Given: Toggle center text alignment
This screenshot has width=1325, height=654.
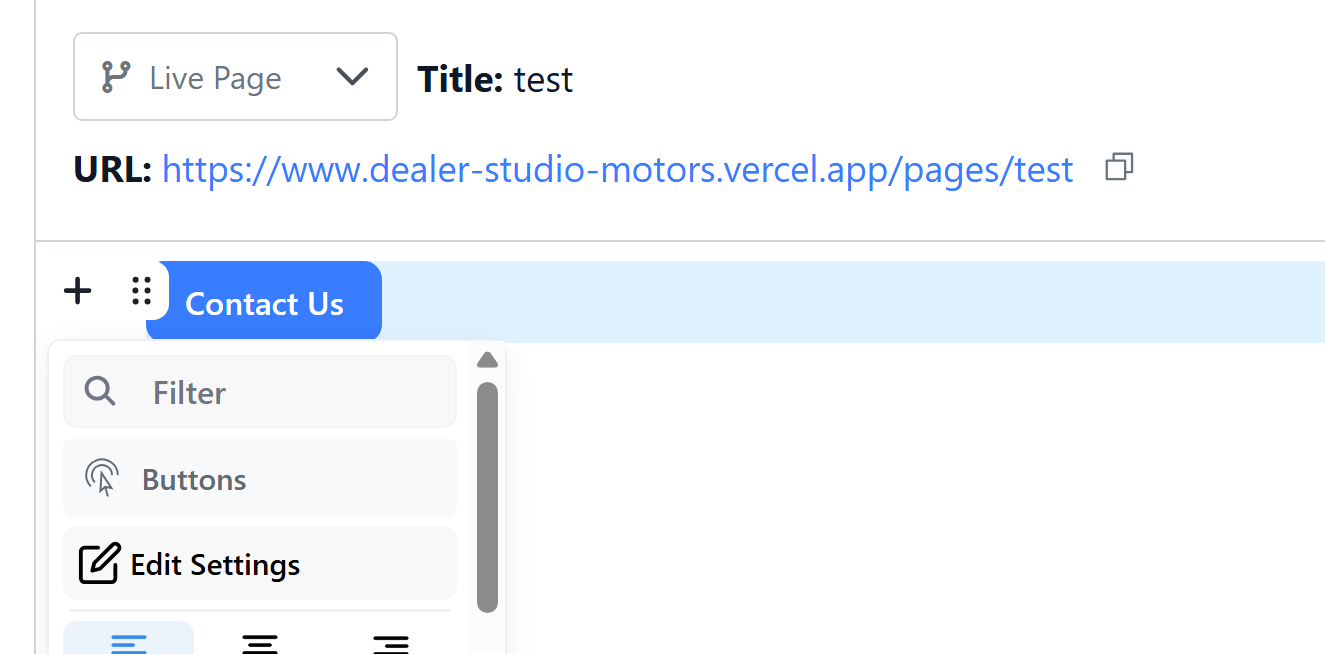Looking at the screenshot, I should (260, 642).
